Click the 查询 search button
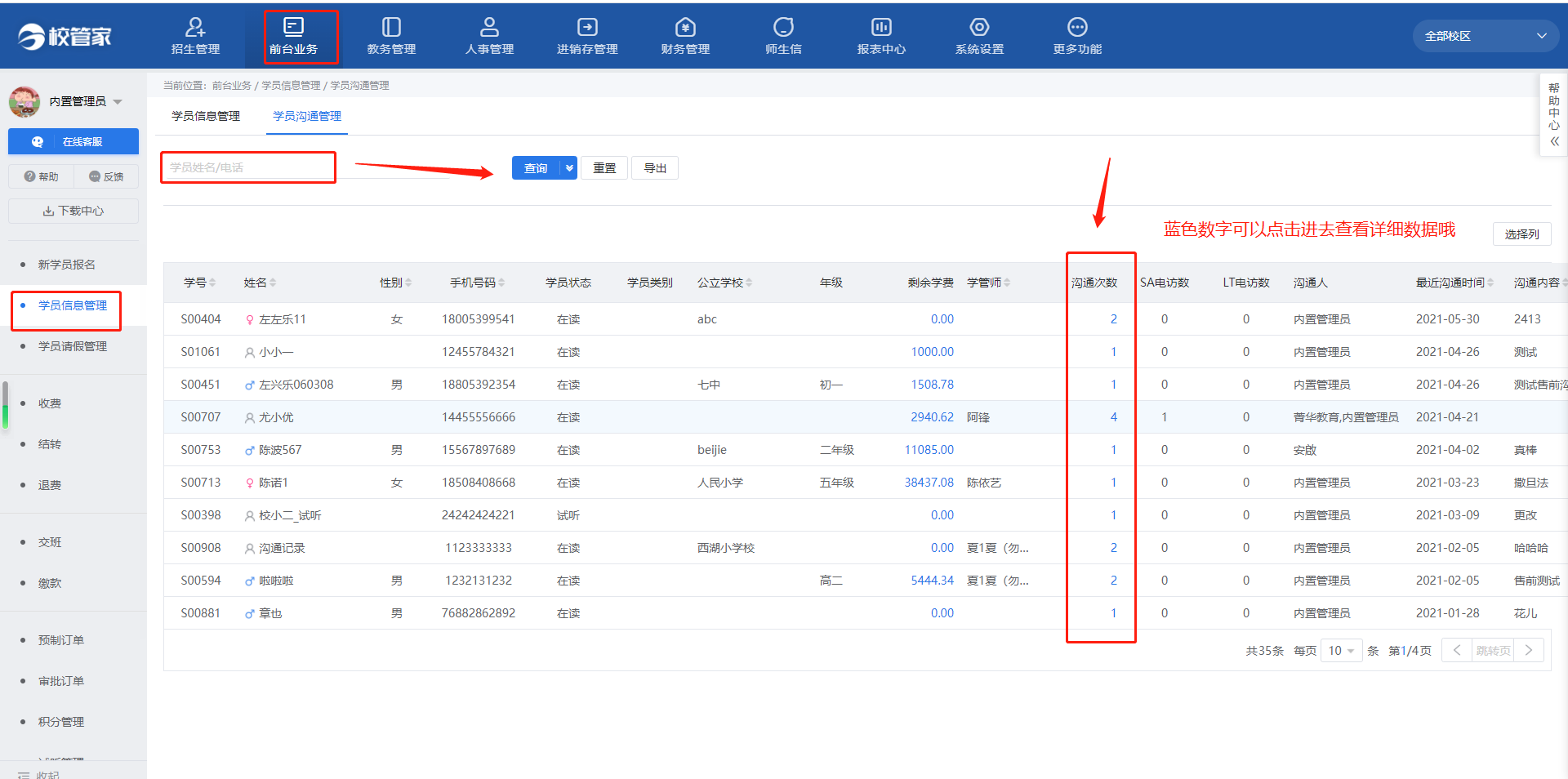This screenshot has width=1568, height=779. pyautogui.click(x=536, y=167)
